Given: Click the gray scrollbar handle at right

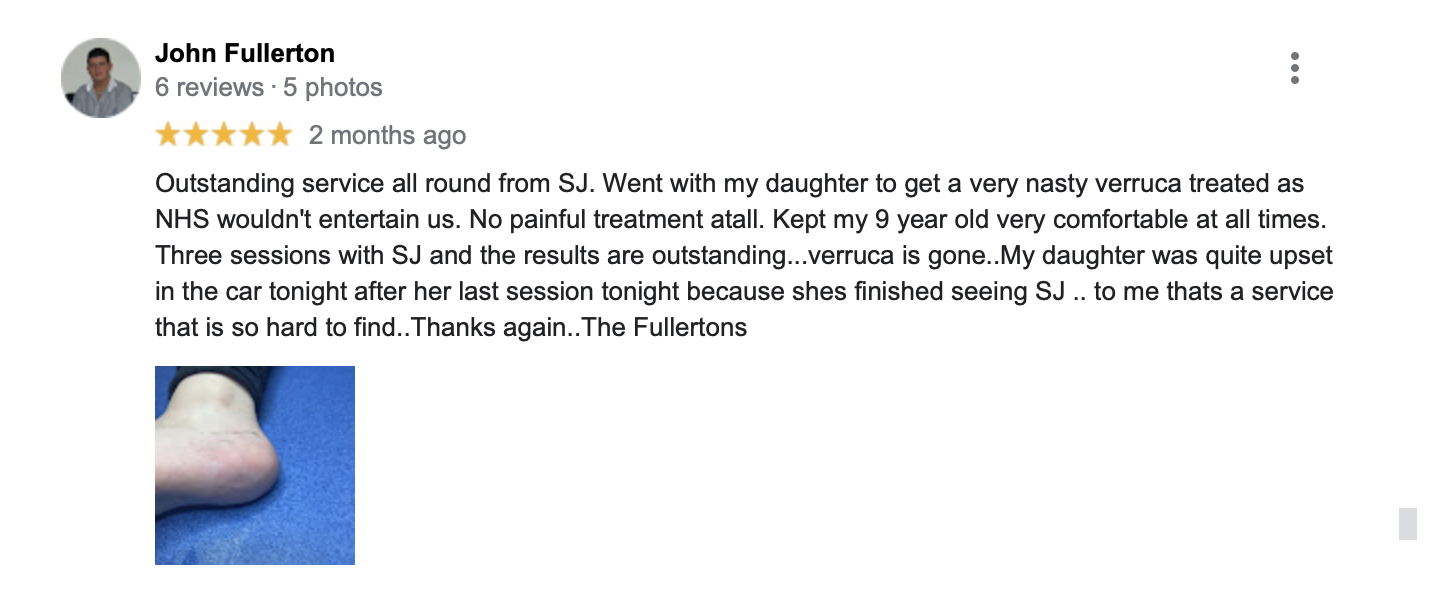Looking at the screenshot, I should [1407, 523].
